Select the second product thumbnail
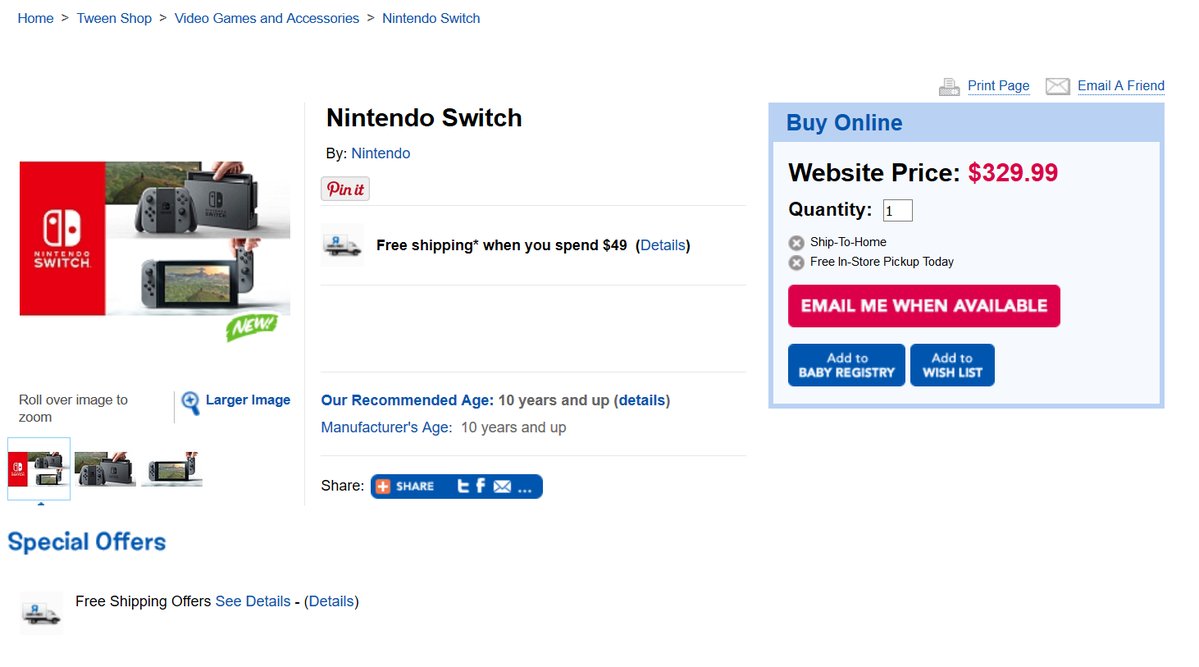This screenshot has height=667, width=1199. (x=105, y=468)
